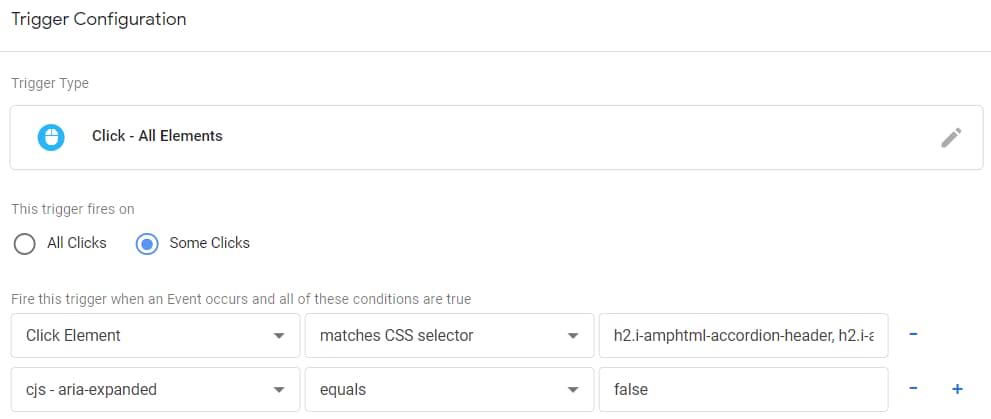Open the equals operator dropdown
Image resolution: width=991 pixels, height=419 pixels.
click(x=448, y=389)
